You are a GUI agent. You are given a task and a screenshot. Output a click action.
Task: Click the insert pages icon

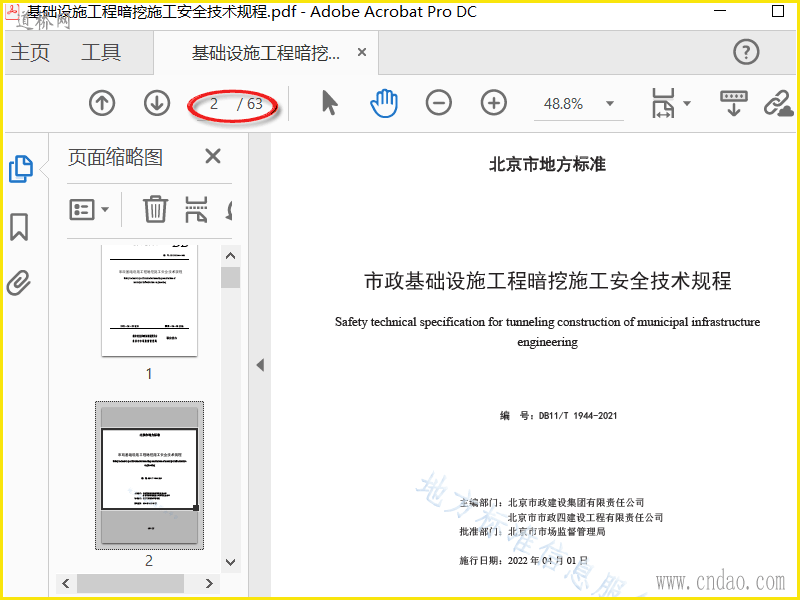coord(196,209)
